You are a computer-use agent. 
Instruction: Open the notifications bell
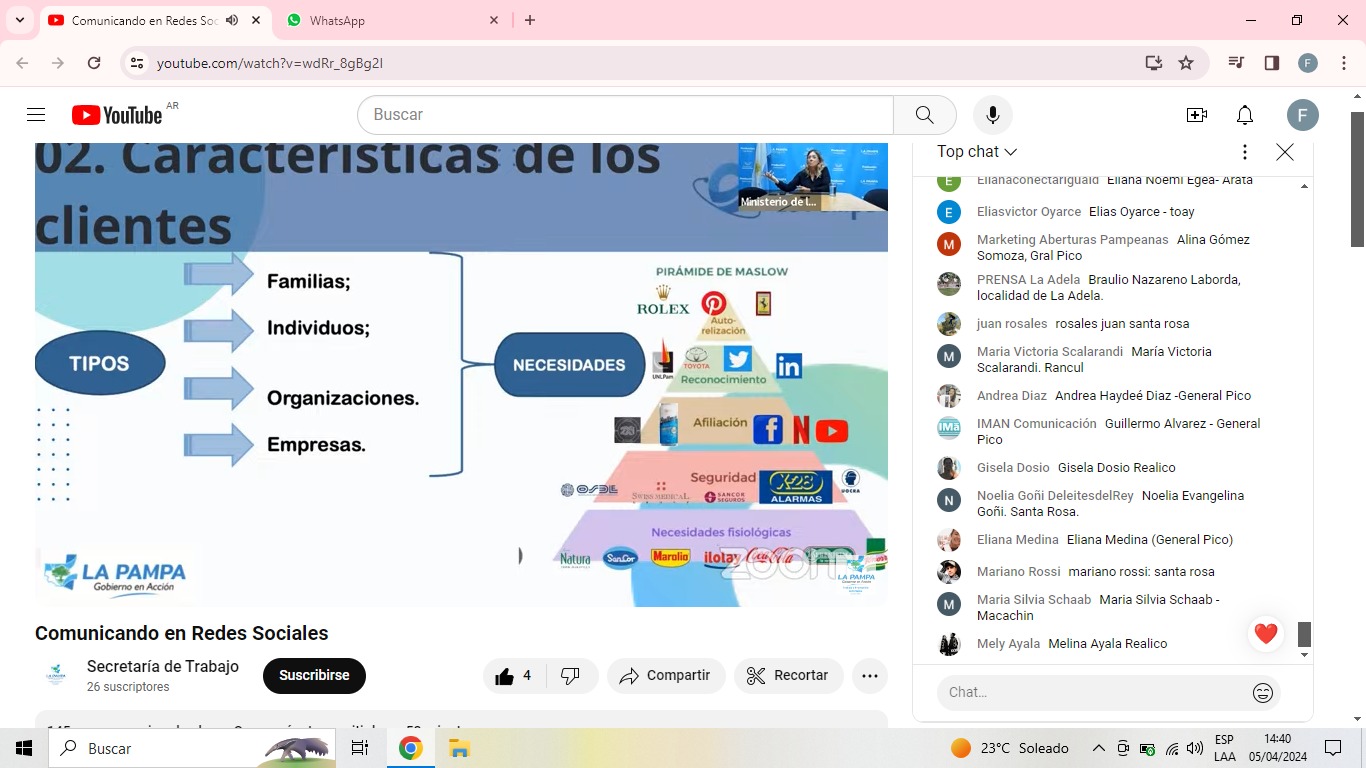pyautogui.click(x=1244, y=115)
